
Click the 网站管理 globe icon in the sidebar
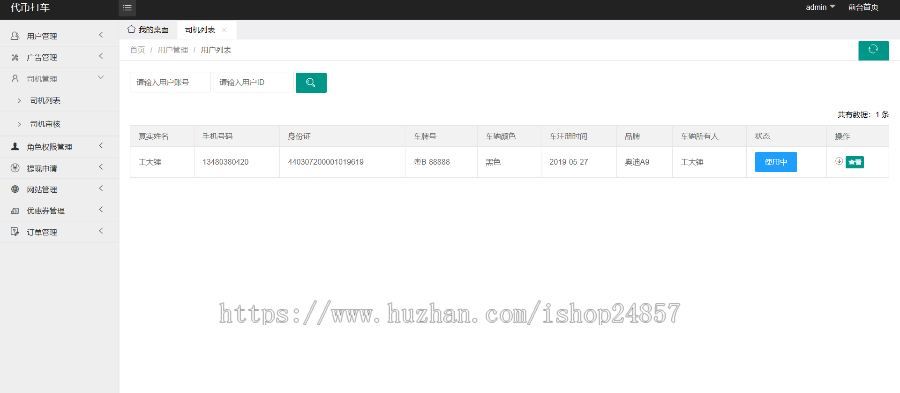coord(15,189)
